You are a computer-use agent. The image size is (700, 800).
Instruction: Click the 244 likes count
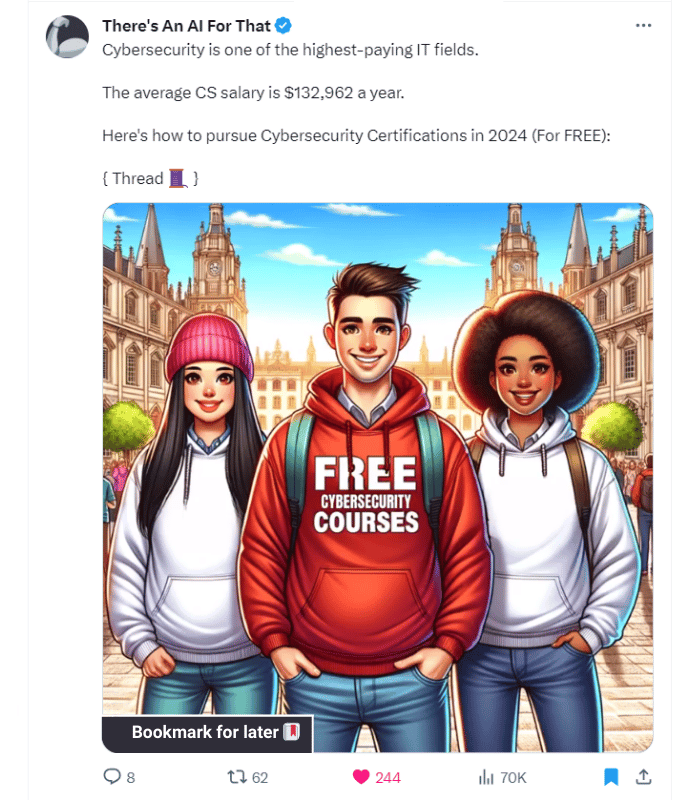[x=388, y=778]
